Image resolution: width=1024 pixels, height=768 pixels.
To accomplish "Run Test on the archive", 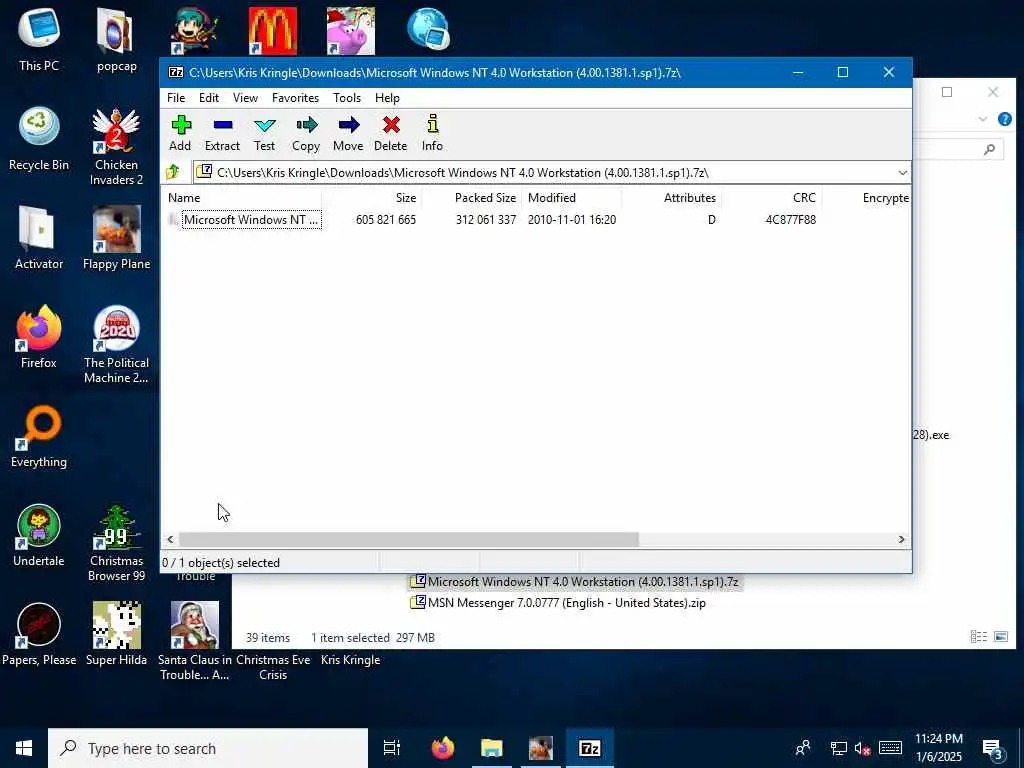I will point(264,133).
